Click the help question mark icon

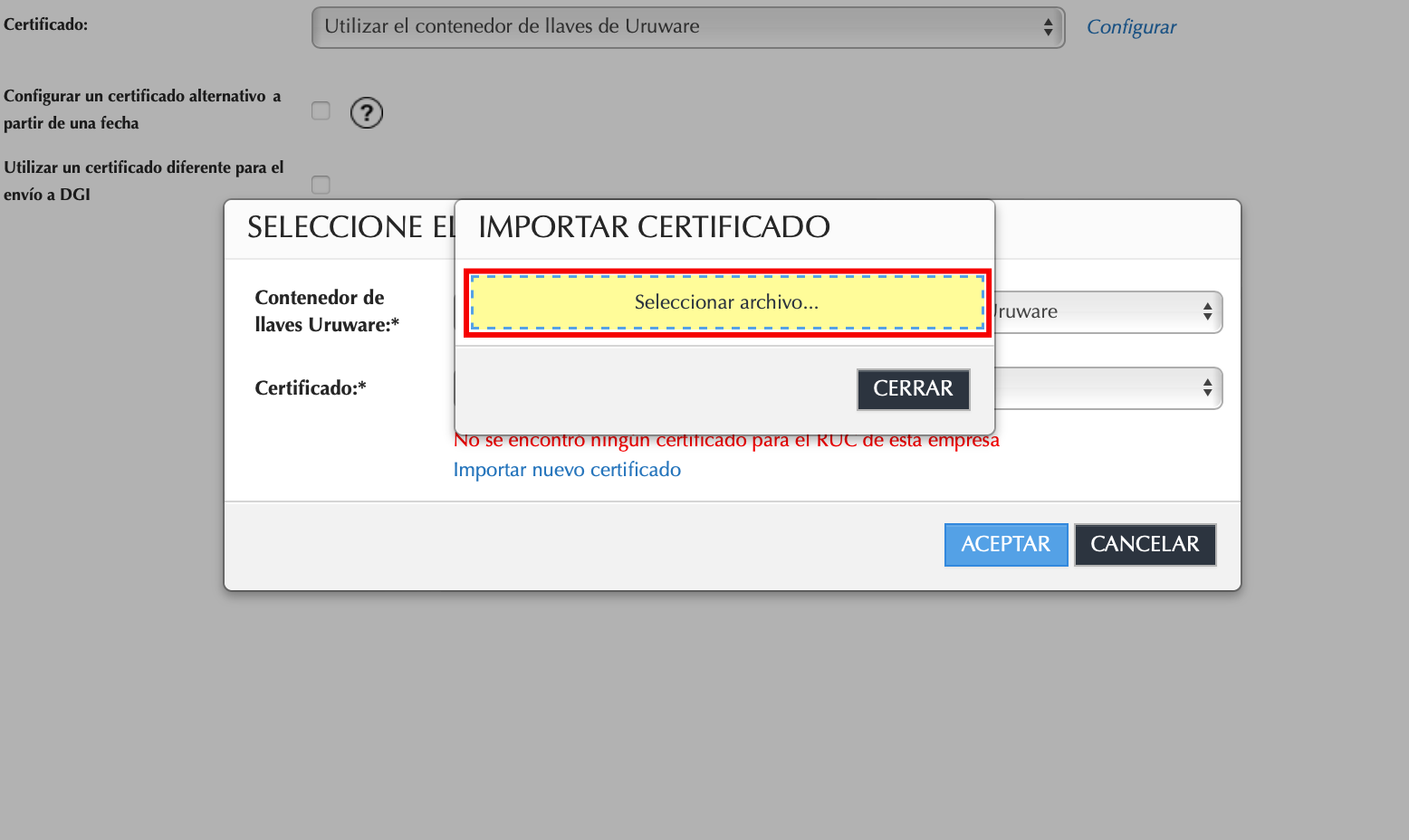point(366,112)
